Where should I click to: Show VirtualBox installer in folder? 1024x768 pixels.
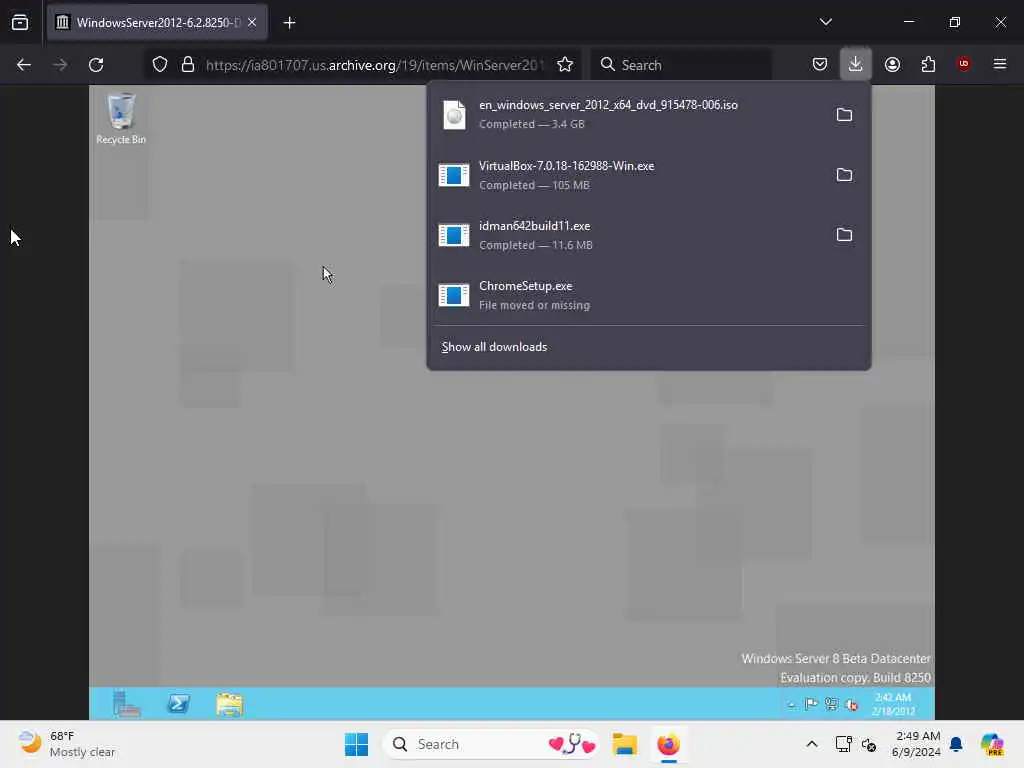click(x=844, y=175)
